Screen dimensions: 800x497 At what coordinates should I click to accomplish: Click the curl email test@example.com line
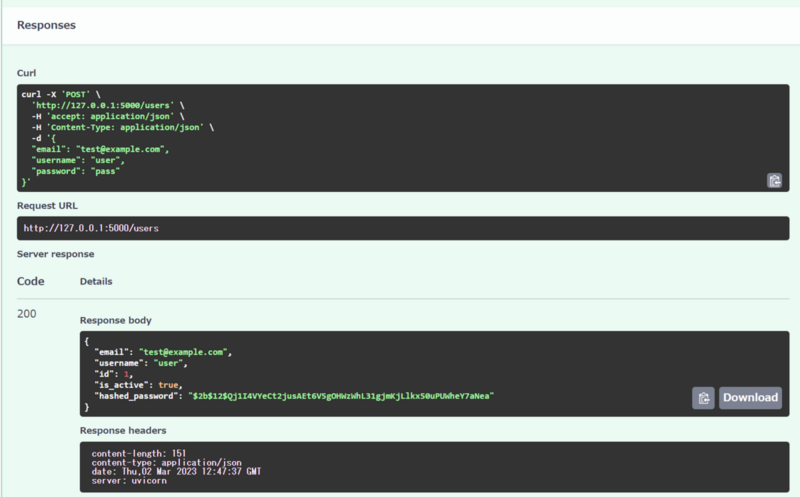(x=101, y=149)
